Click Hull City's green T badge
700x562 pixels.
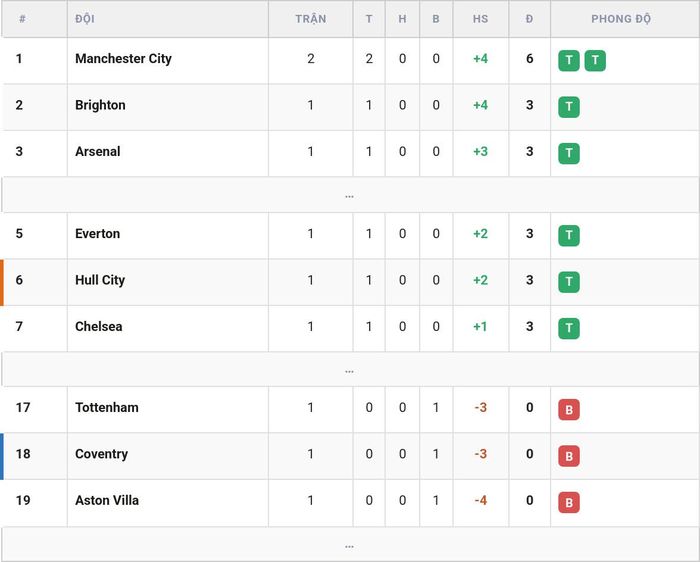click(569, 282)
